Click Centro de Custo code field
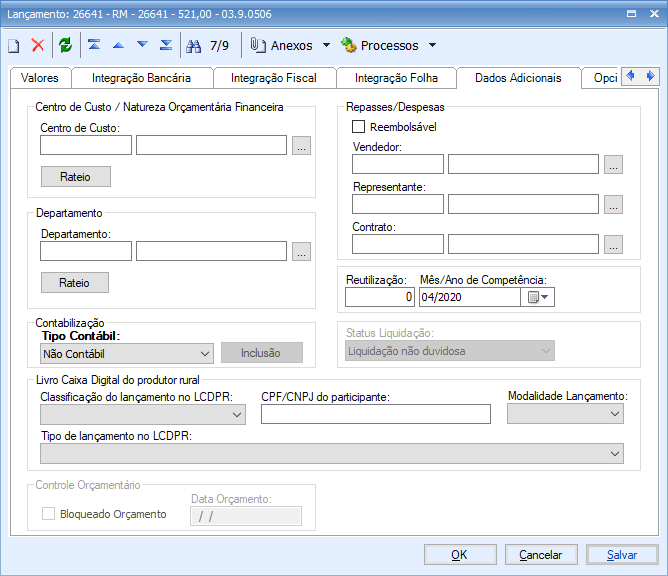This screenshot has width=668, height=576. coord(86,145)
